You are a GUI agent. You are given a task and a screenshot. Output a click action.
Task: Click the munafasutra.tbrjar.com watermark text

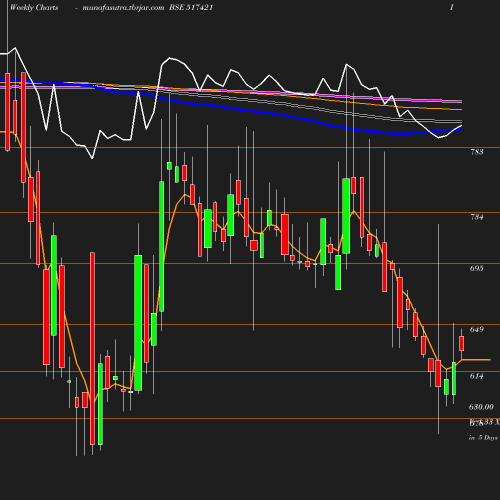coord(123,8)
